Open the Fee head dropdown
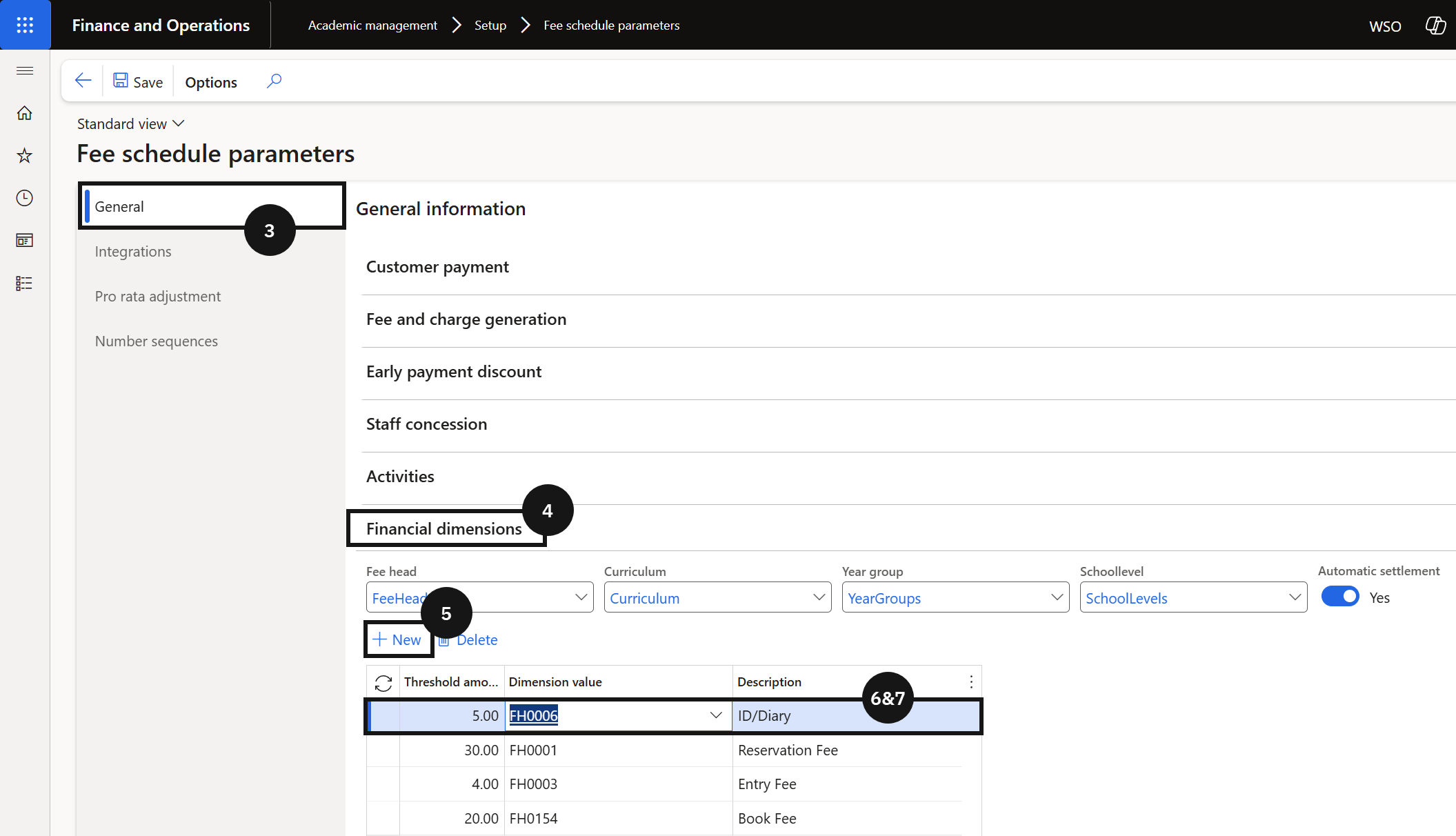Screen dimensions: 1456x836 point(581,597)
